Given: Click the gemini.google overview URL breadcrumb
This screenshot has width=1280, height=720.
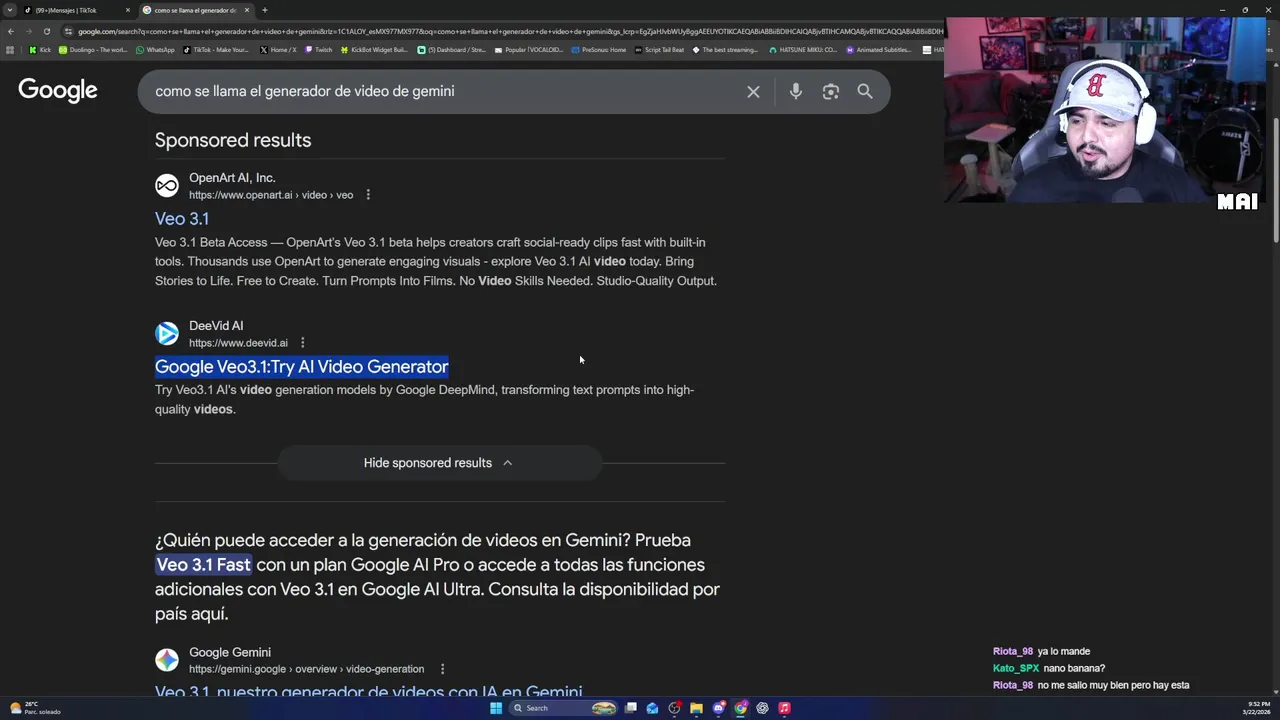Looking at the screenshot, I should (306, 669).
